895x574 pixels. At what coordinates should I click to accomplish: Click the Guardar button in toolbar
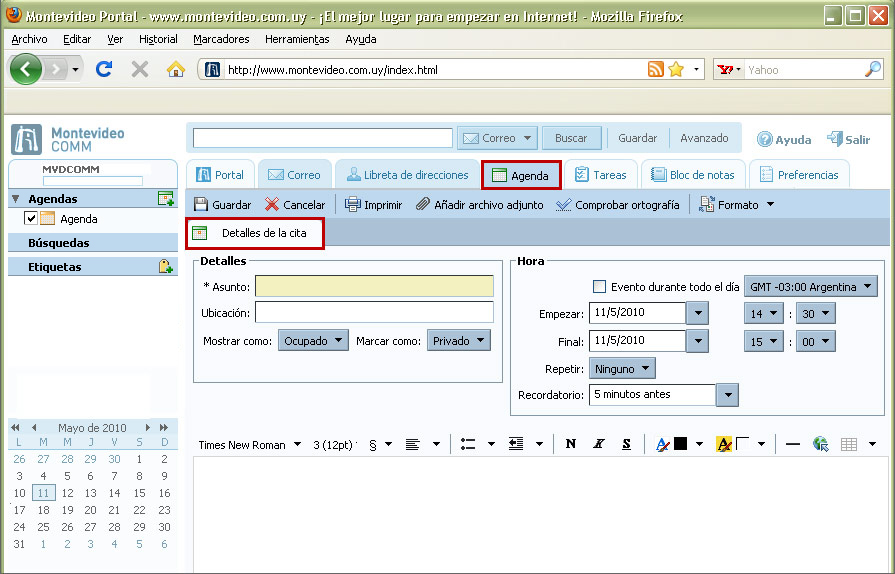pos(222,205)
